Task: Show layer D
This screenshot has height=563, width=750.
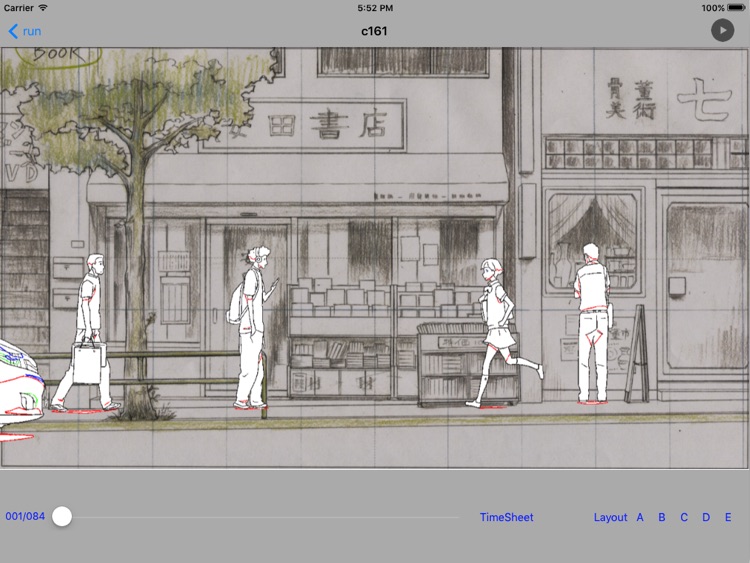Action: pos(706,517)
